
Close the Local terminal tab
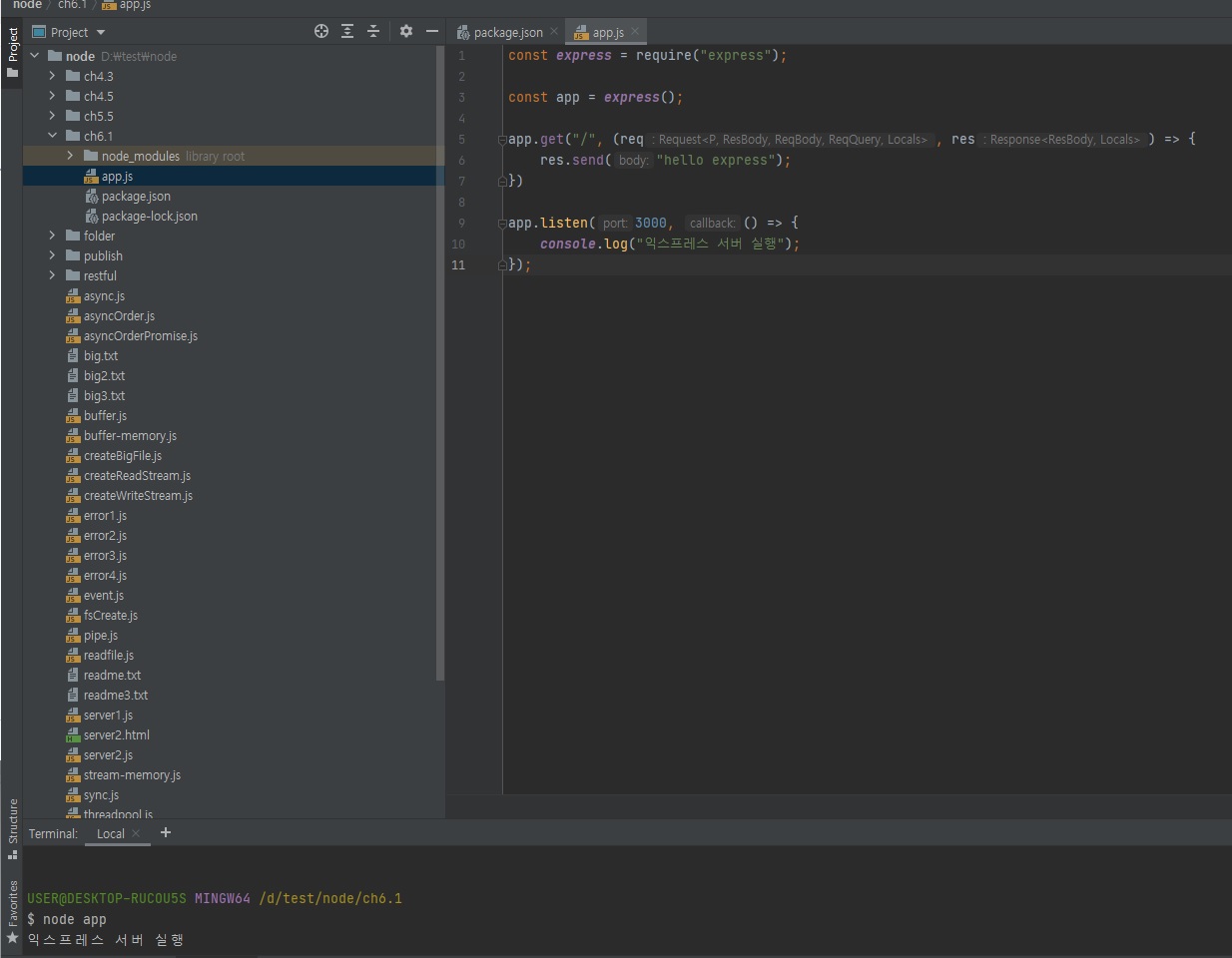(x=137, y=833)
